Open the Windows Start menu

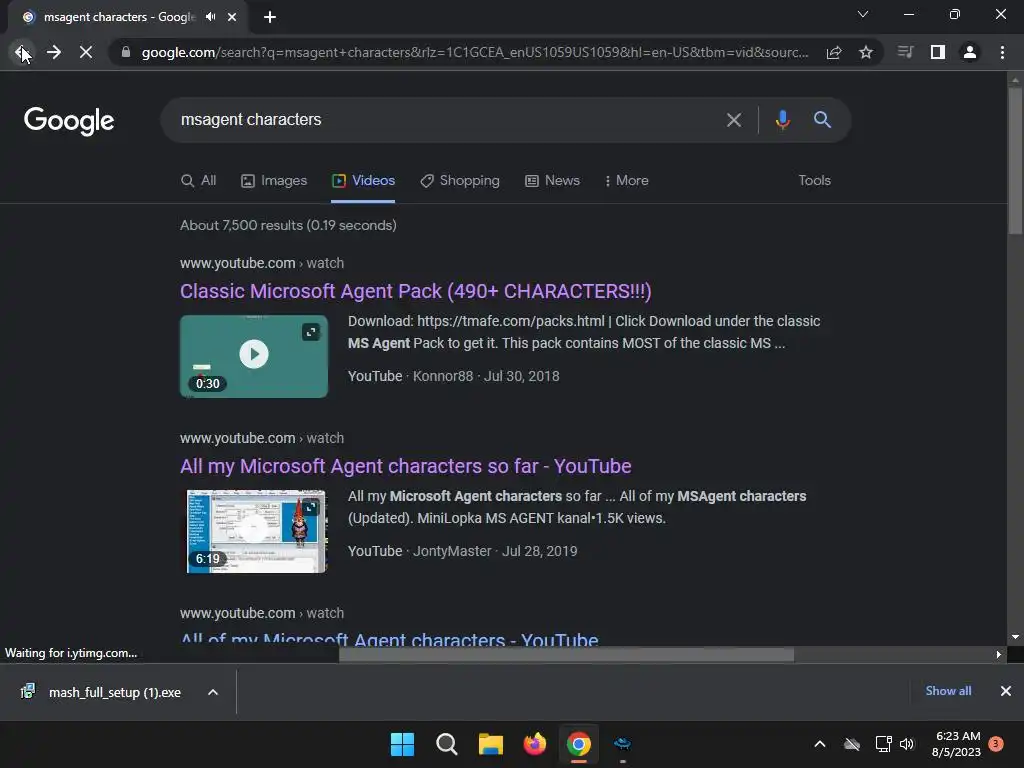pos(402,744)
